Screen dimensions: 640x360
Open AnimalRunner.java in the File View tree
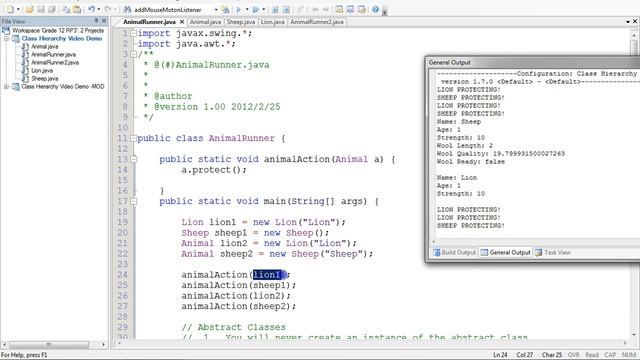click(x=53, y=55)
